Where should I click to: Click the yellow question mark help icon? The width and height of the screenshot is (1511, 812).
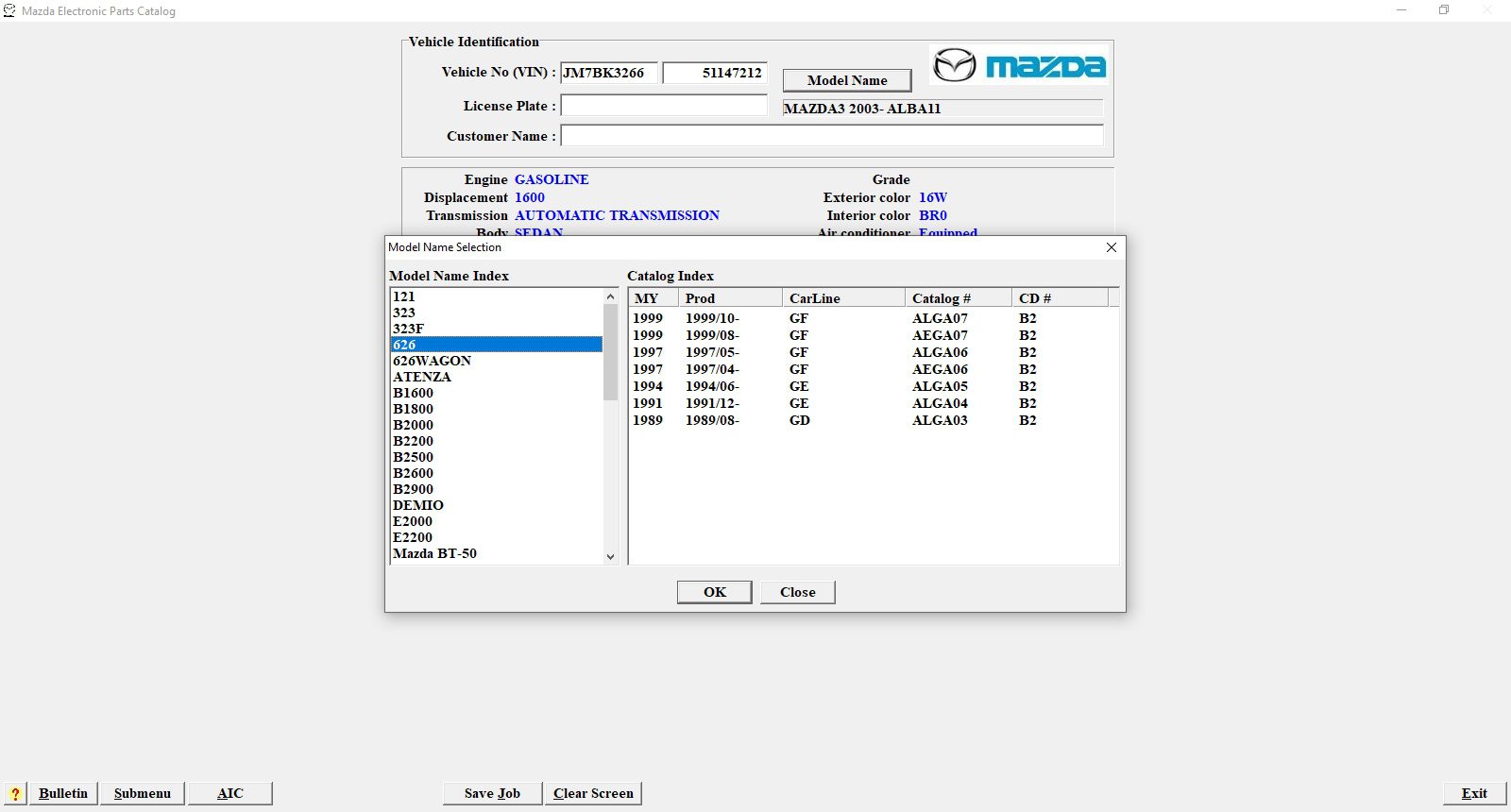[x=15, y=793]
